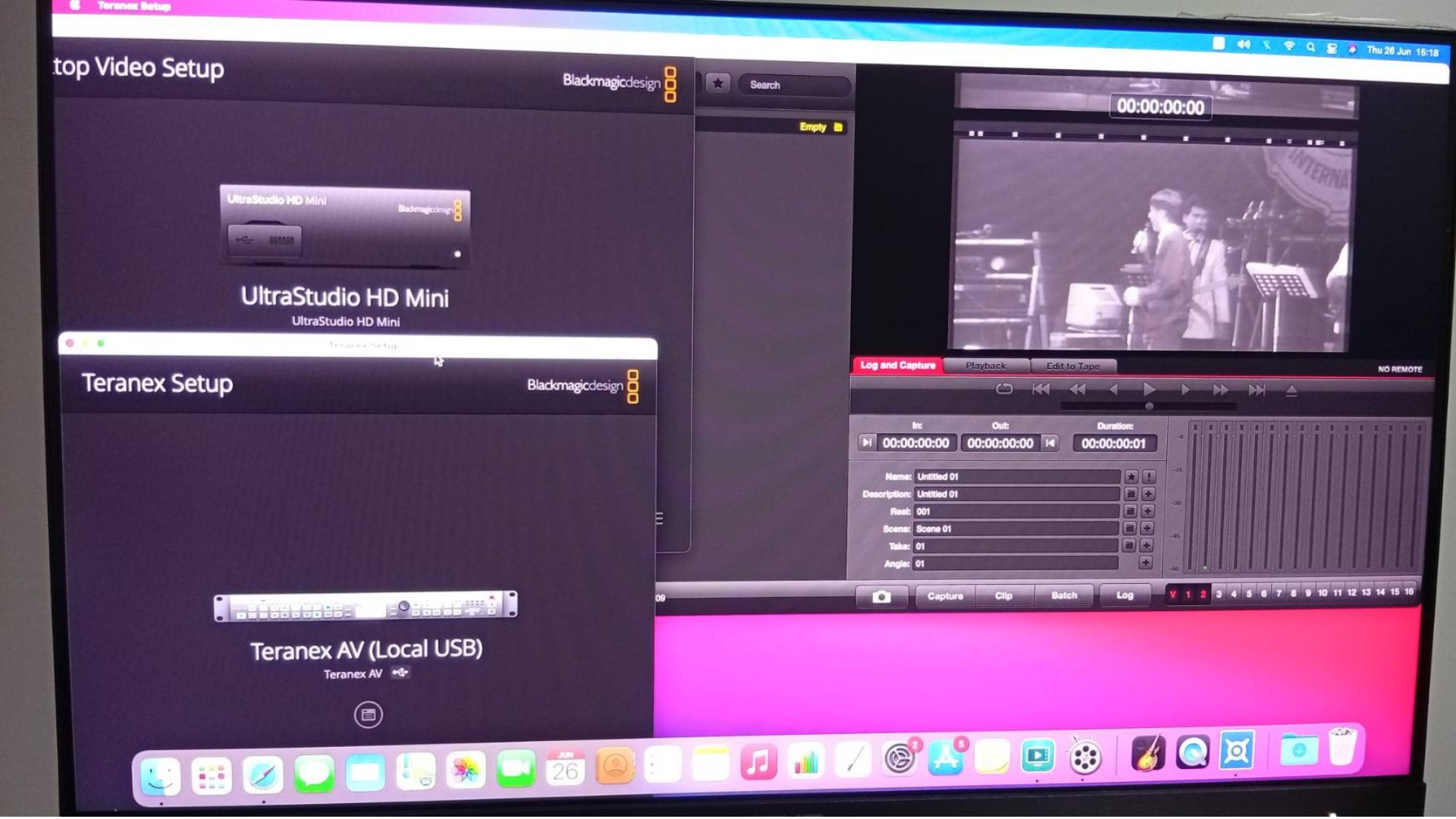Grab a still frame with camera button
This screenshot has height=819, width=1456.
[x=881, y=596]
